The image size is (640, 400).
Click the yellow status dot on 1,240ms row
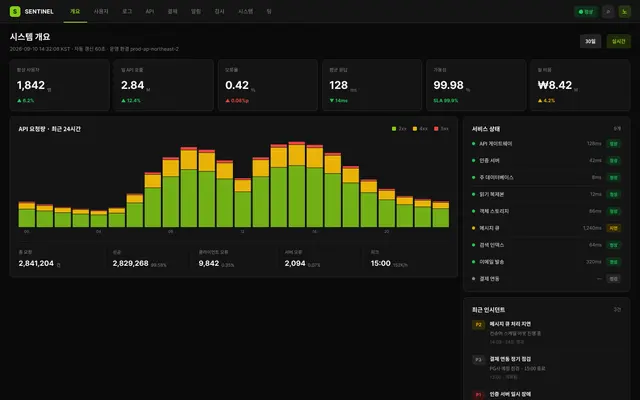coord(473,228)
